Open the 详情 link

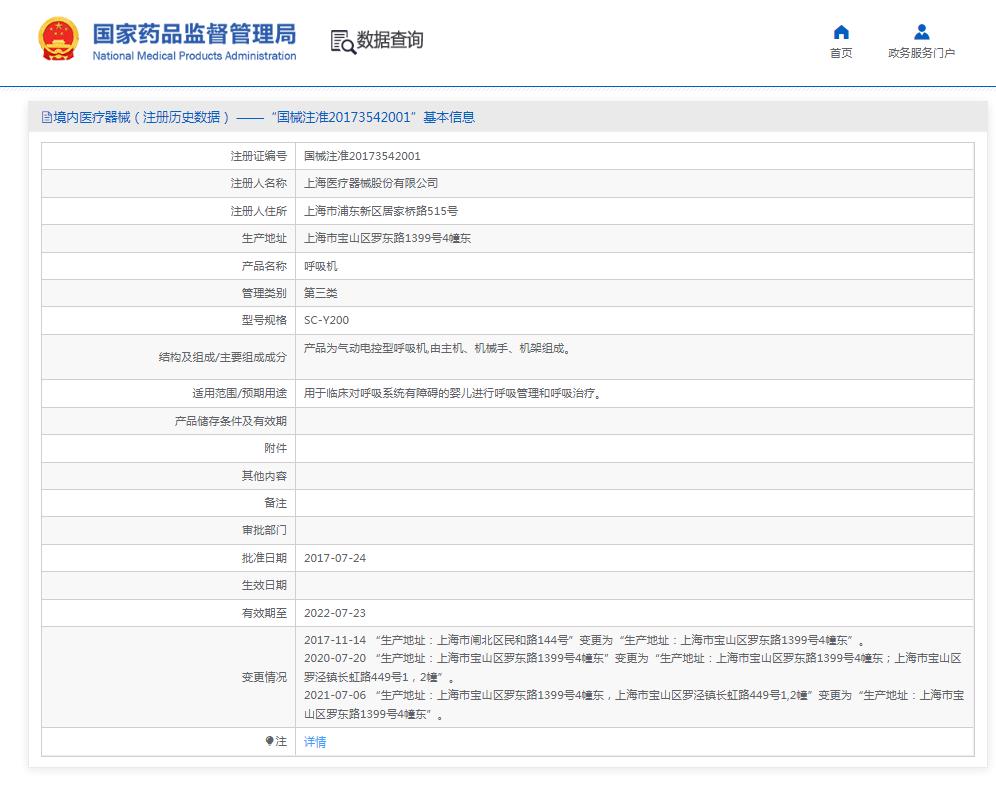(315, 742)
